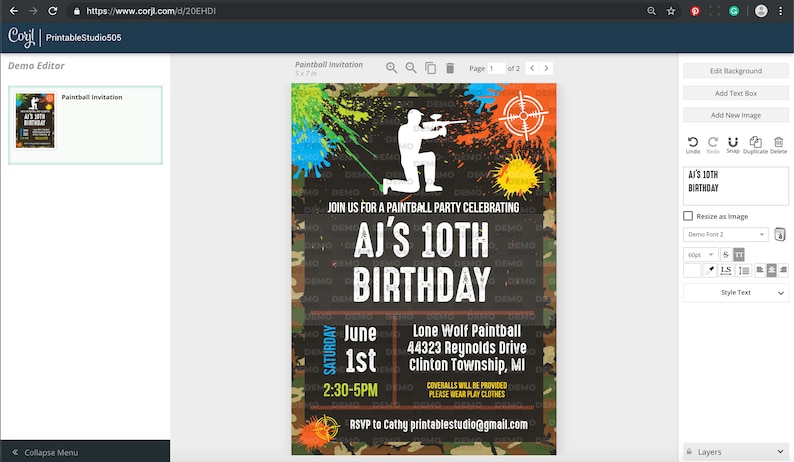Duplicate the selected element
This screenshot has width=794, height=462.
pyautogui.click(x=755, y=144)
